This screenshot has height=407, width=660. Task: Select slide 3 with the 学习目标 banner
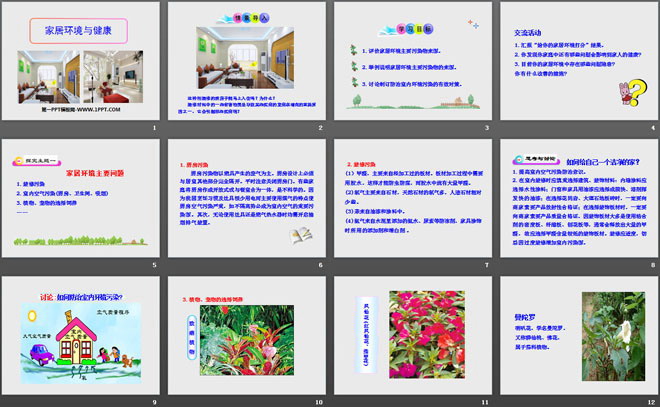pyautogui.click(x=413, y=61)
